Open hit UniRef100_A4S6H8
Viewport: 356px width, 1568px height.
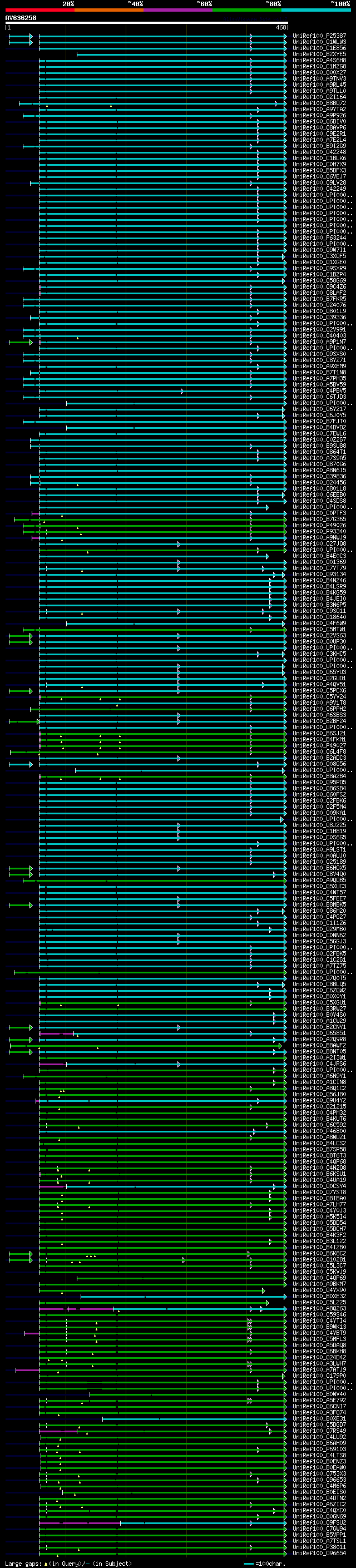(x=319, y=60)
